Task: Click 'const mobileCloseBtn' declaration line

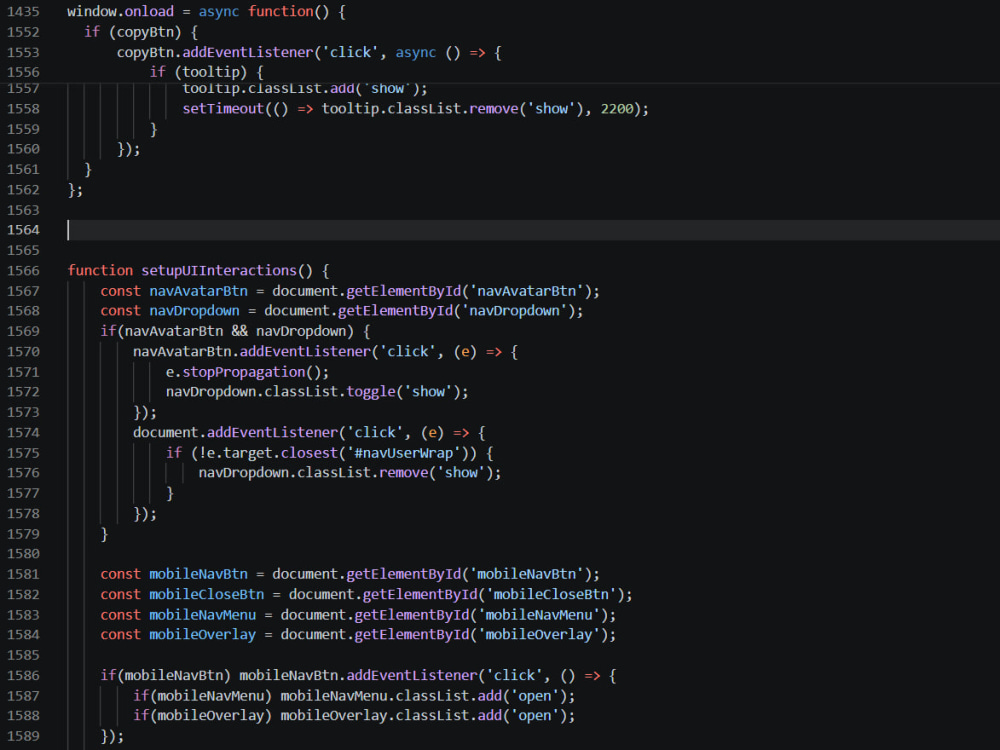Action: pyautogui.click(x=366, y=594)
